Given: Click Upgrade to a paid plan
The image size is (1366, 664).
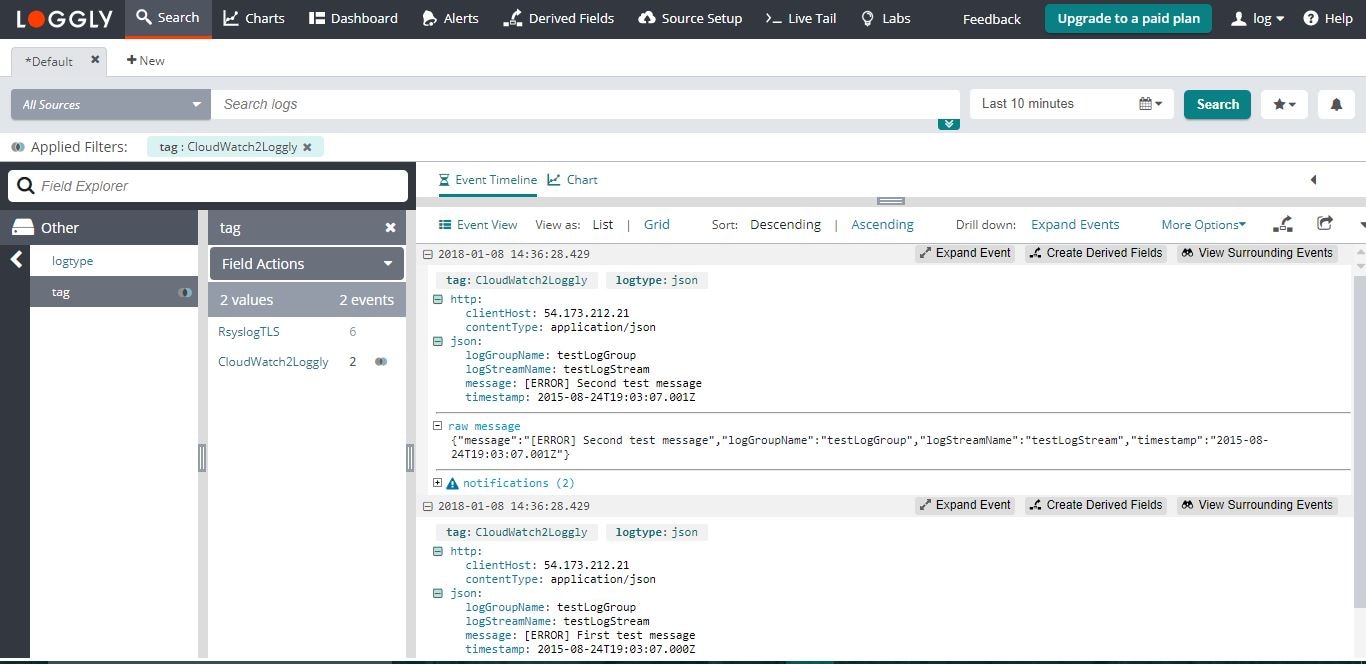Looking at the screenshot, I should [1128, 18].
